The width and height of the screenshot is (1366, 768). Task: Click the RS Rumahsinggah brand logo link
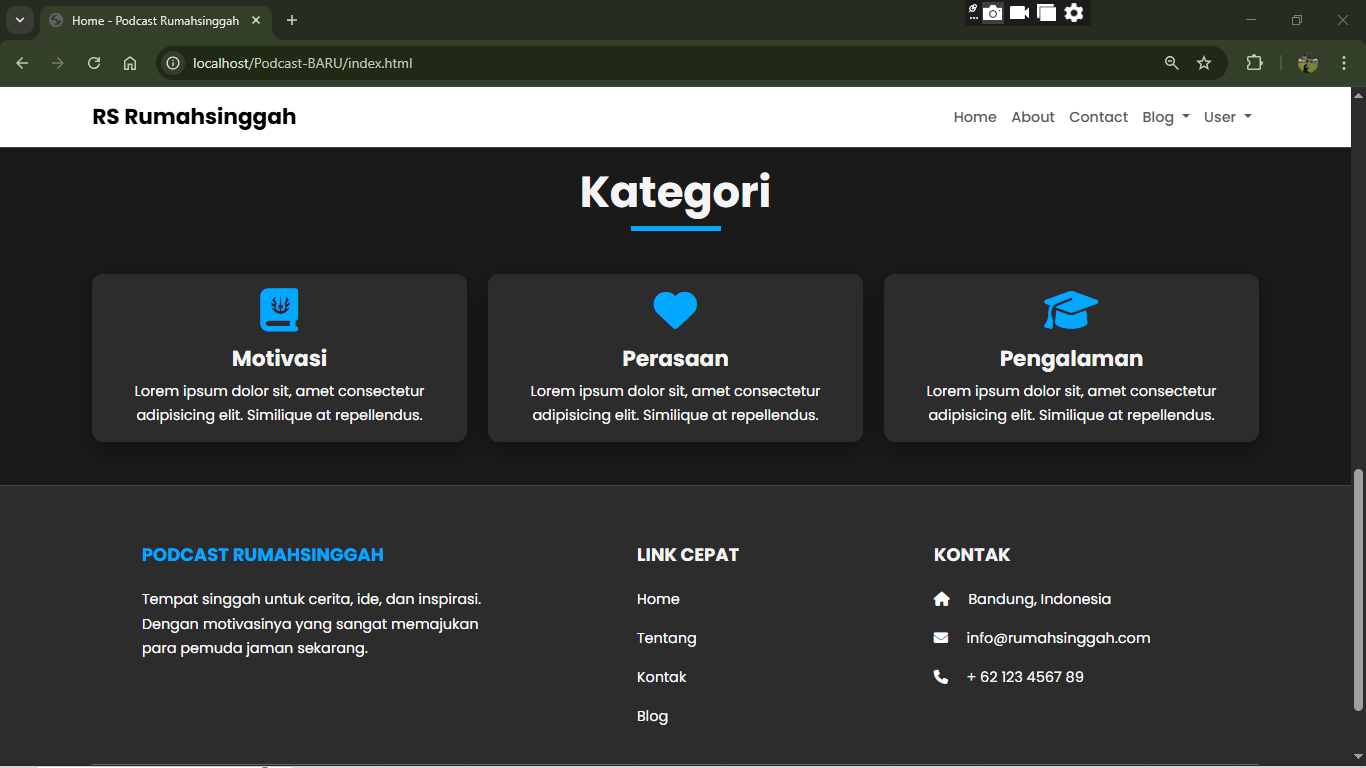click(x=194, y=117)
